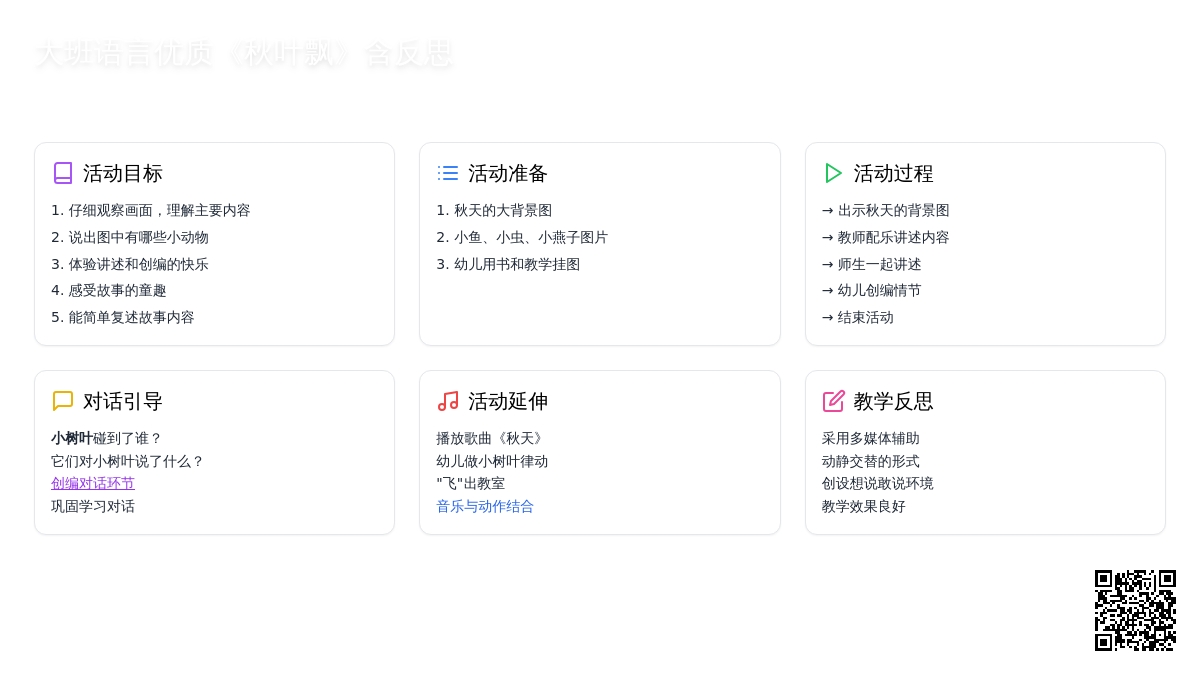Viewport: 1200px width, 675px height.
Task: Select list item 小鱼、小虫、小燕子图片
Action: point(530,238)
